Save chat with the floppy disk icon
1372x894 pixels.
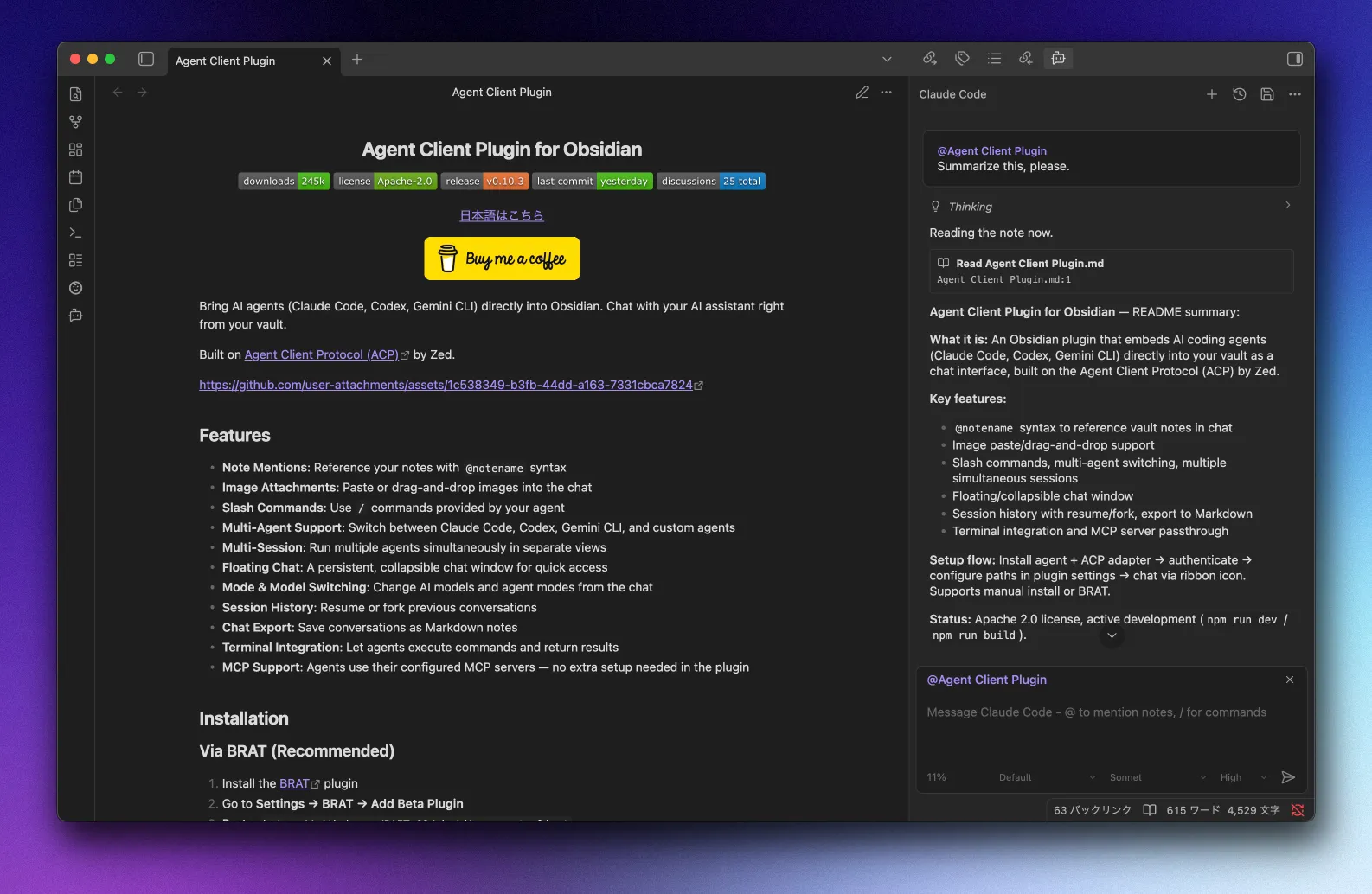tap(1267, 94)
